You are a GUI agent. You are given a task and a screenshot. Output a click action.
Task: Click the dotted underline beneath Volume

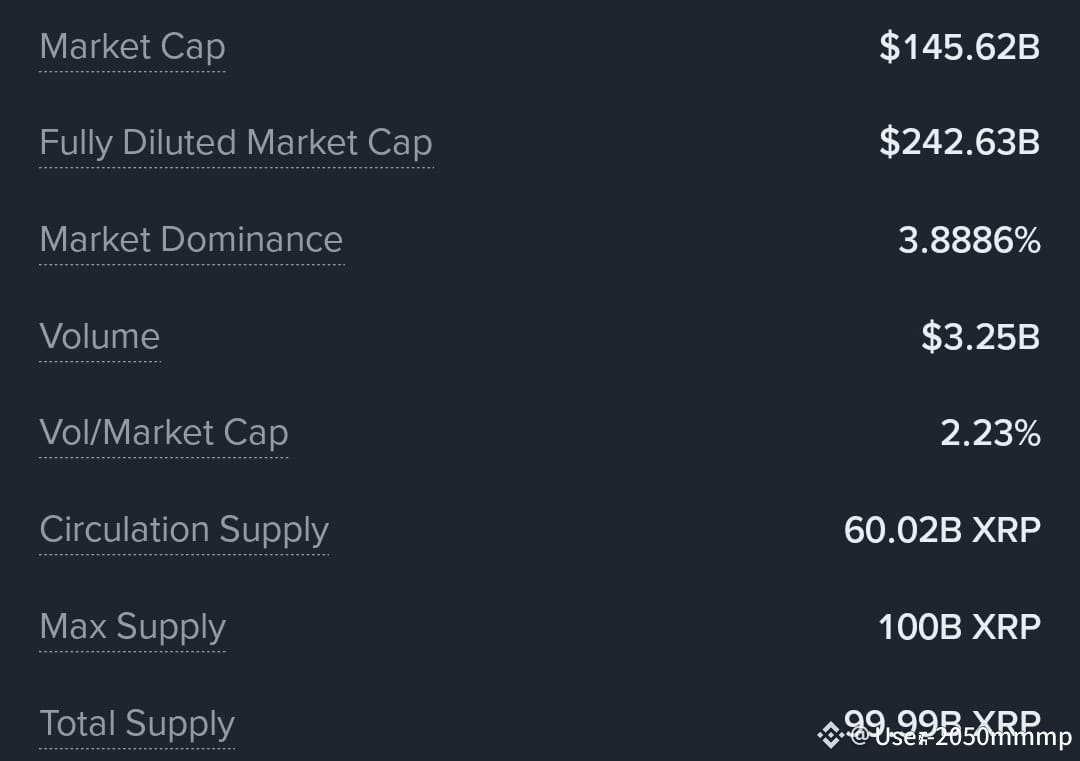click(100, 361)
